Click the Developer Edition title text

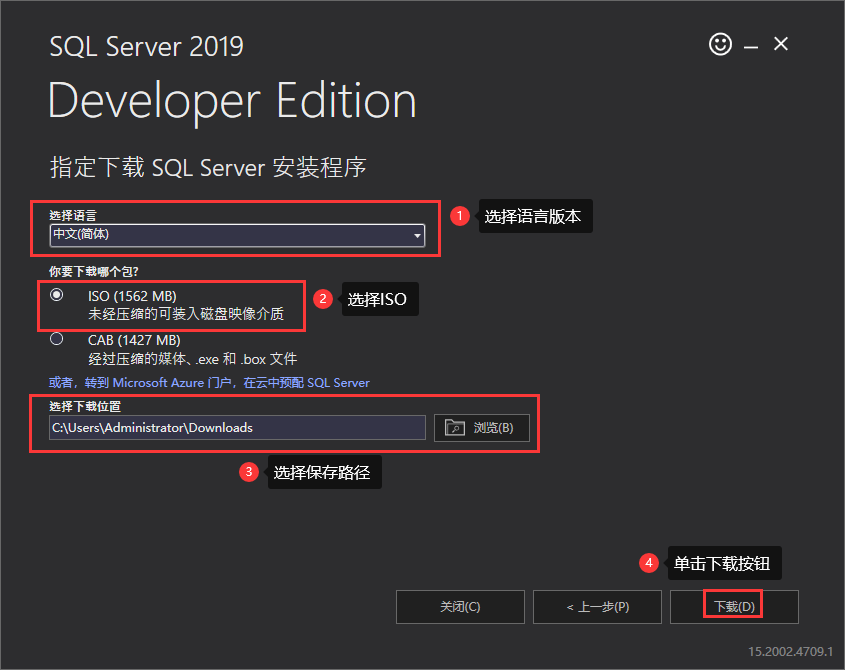coord(232,101)
